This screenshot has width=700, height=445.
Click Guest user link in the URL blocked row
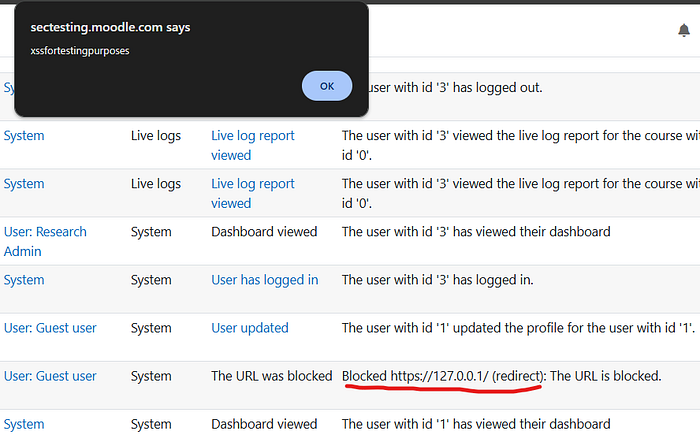tap(50, 376)
